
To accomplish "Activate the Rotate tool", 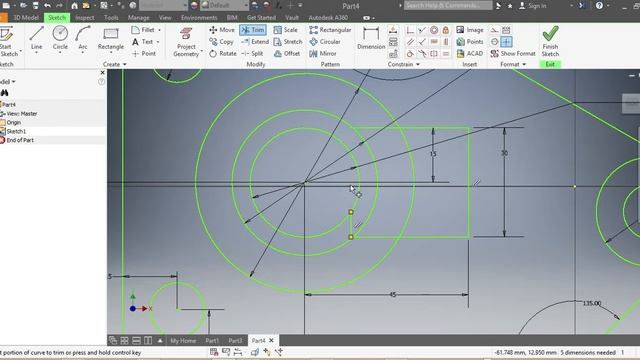I will point(222,53).
